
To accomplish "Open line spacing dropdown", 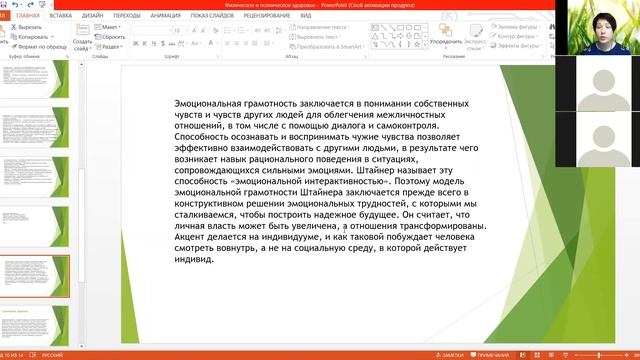I will tap(281, 31).
